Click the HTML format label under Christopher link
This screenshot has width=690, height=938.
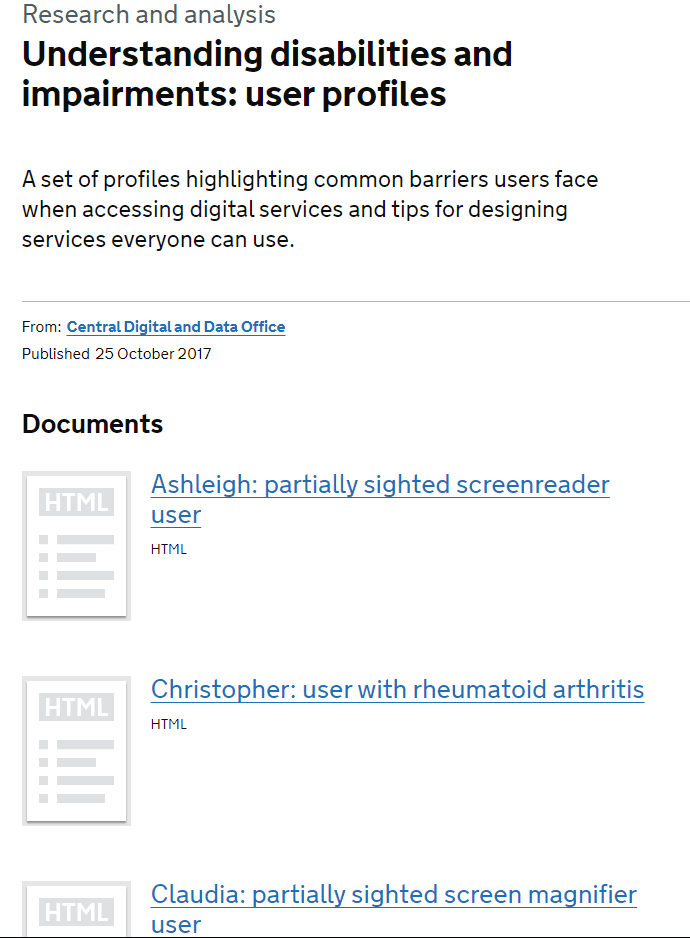169,724
